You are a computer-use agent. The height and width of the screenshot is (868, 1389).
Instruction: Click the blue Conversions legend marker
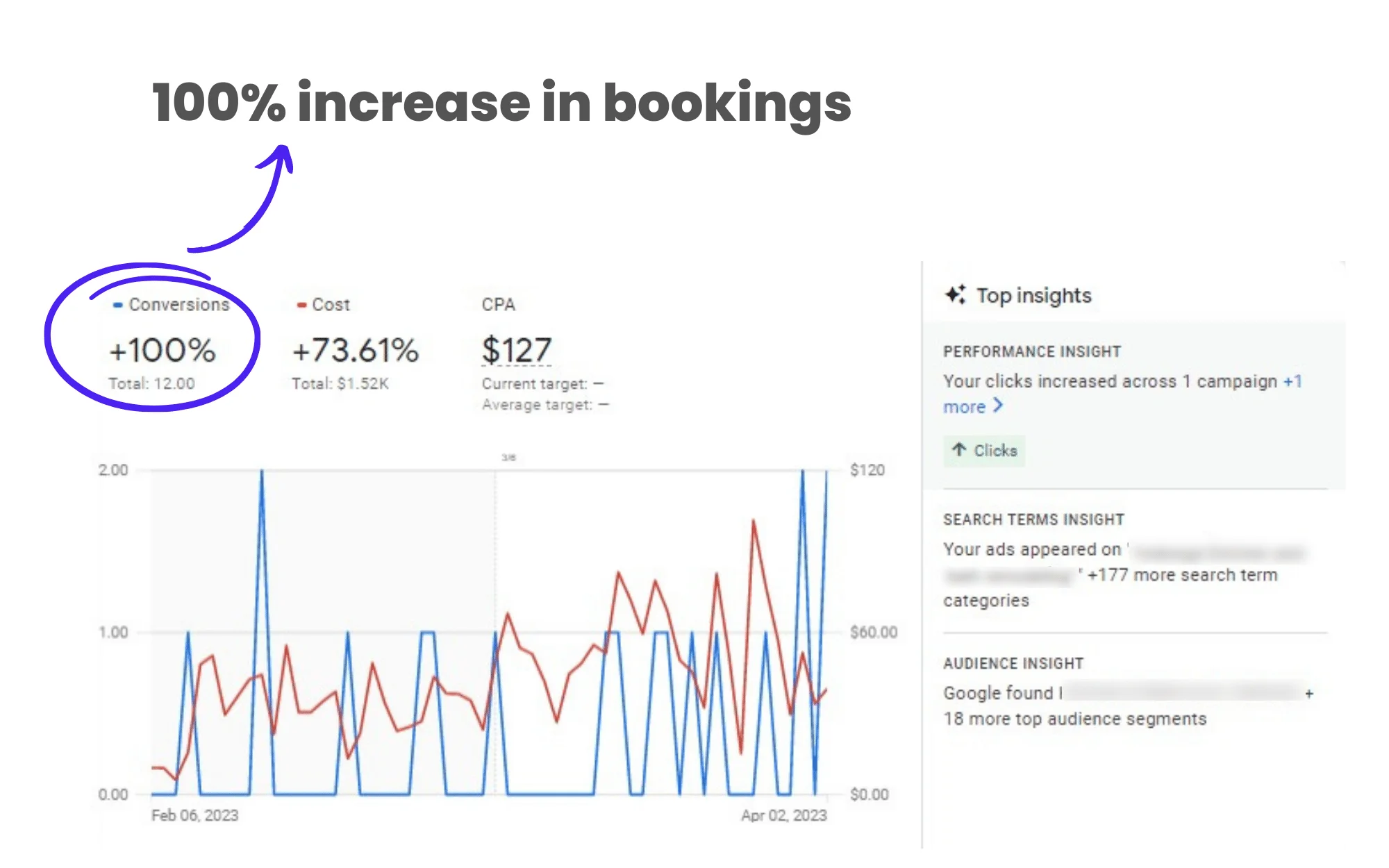coord(116,304)
